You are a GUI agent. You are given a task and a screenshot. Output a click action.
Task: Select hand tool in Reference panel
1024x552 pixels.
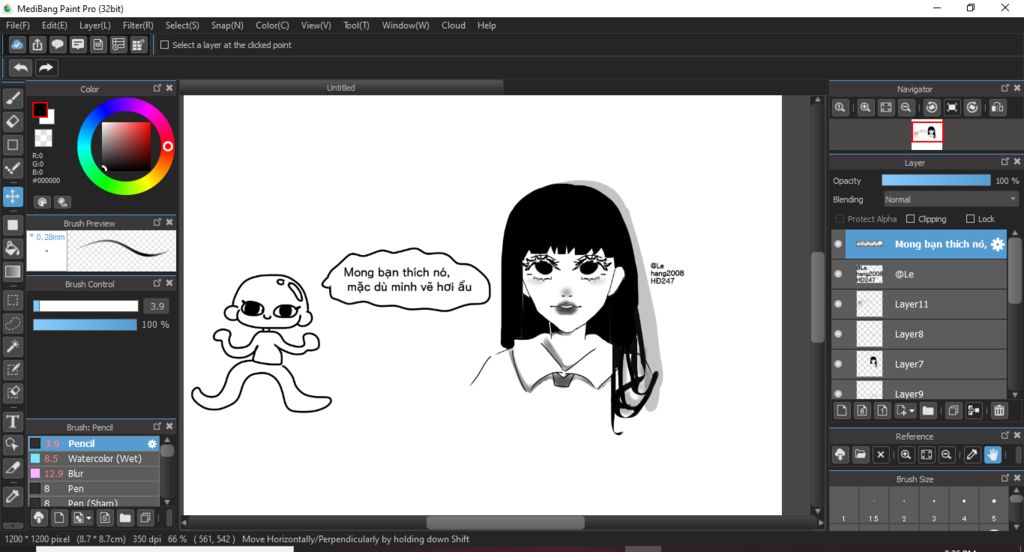click(x=993, y=455)
